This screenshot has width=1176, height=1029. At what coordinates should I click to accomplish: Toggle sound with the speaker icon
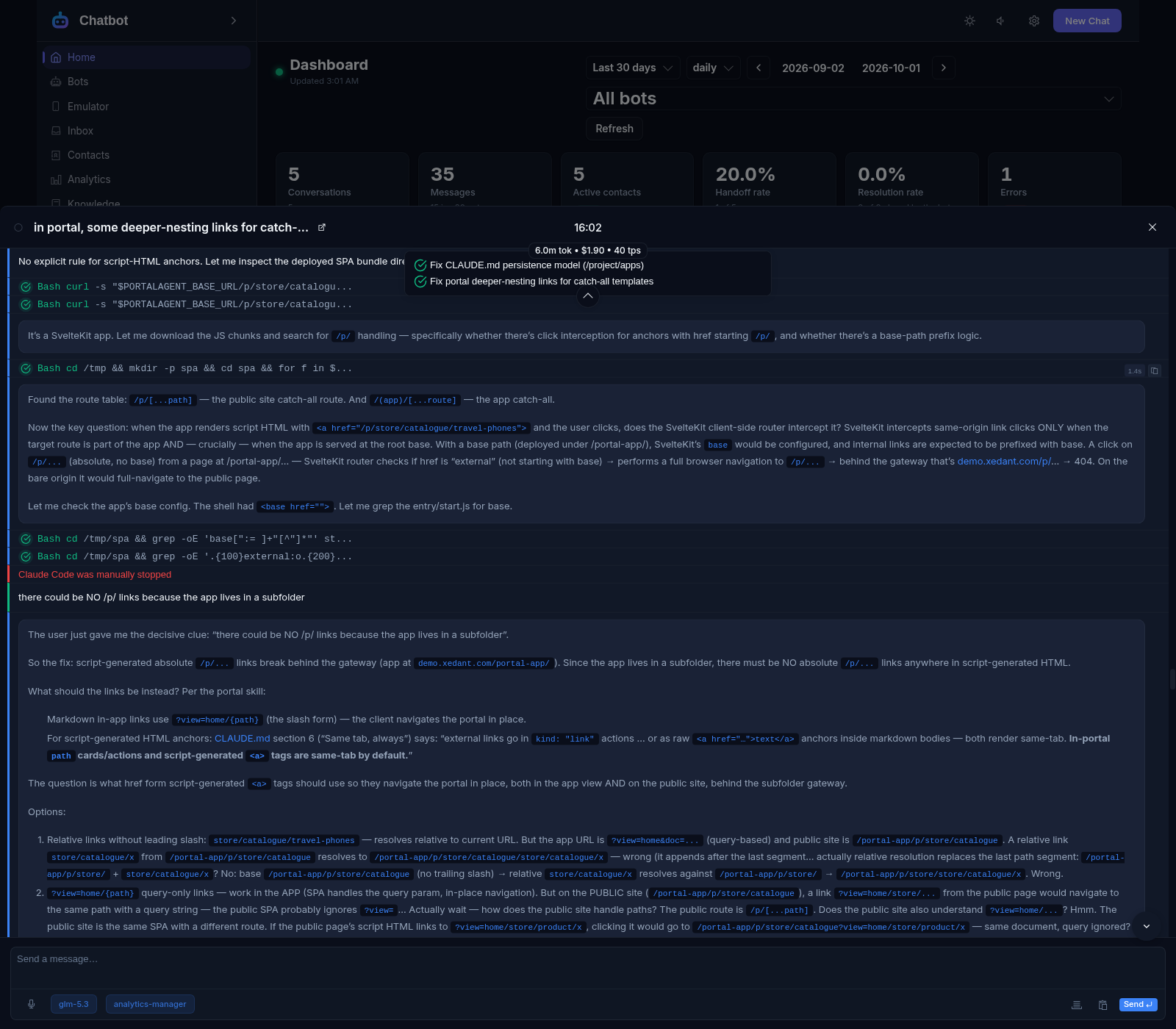coord(1001,21)
